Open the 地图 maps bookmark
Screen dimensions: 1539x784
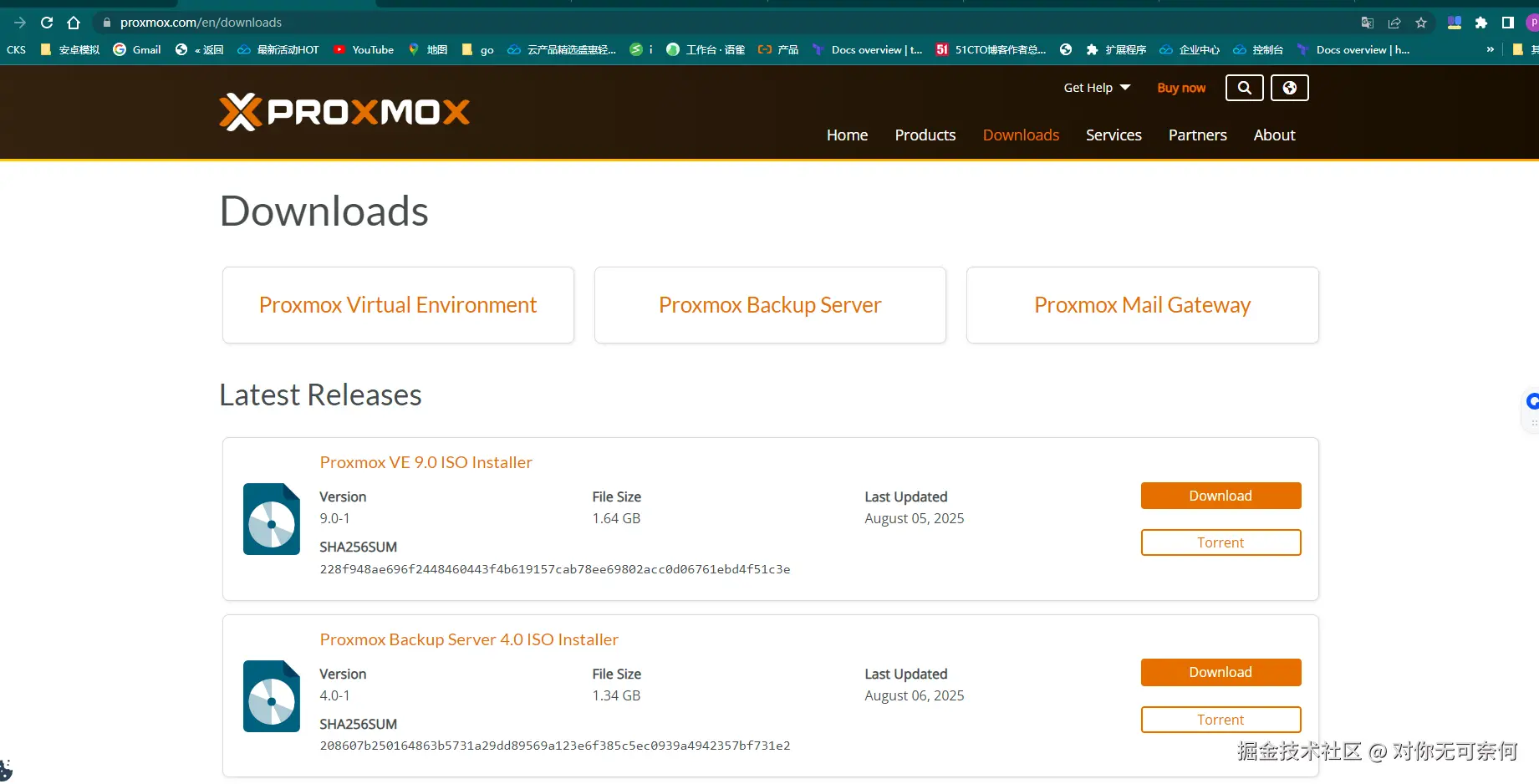coord(427,50)
